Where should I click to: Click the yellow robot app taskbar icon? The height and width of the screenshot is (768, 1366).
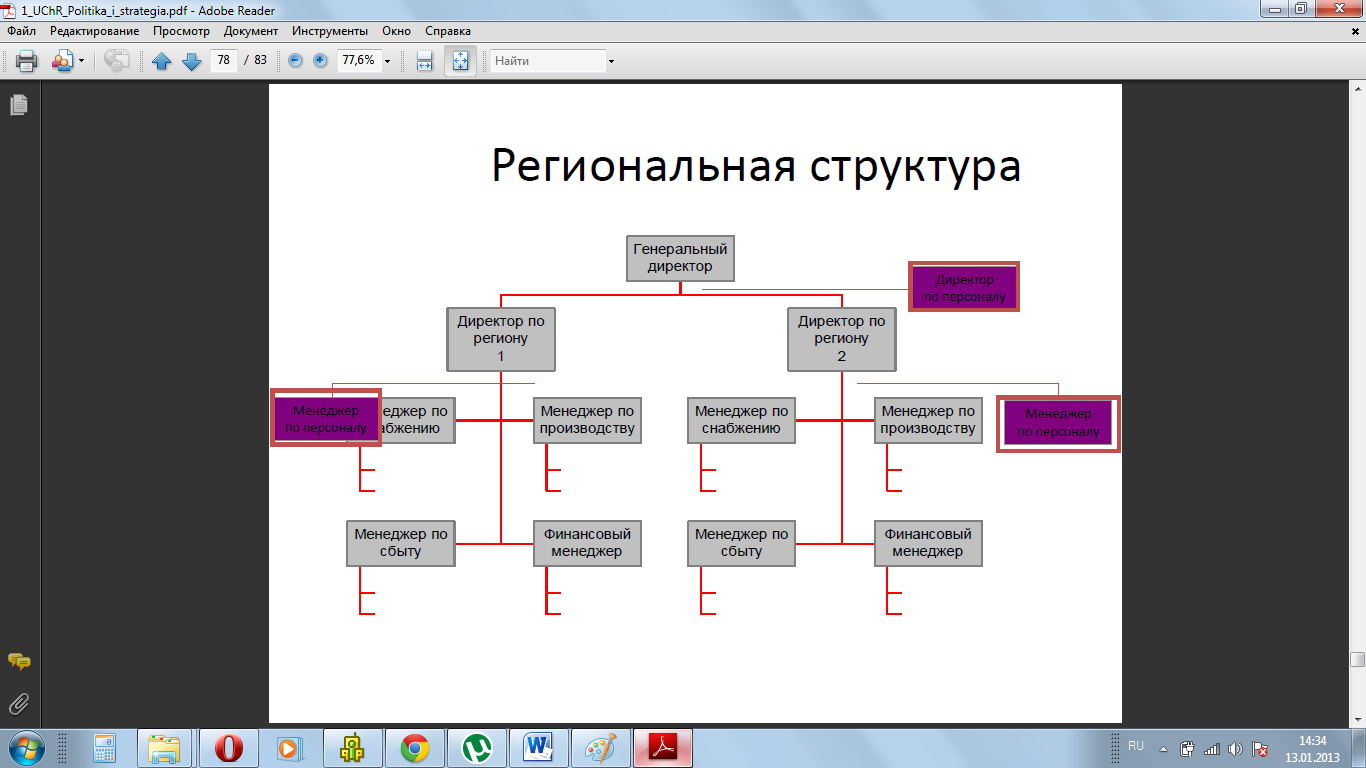[352, 748]
